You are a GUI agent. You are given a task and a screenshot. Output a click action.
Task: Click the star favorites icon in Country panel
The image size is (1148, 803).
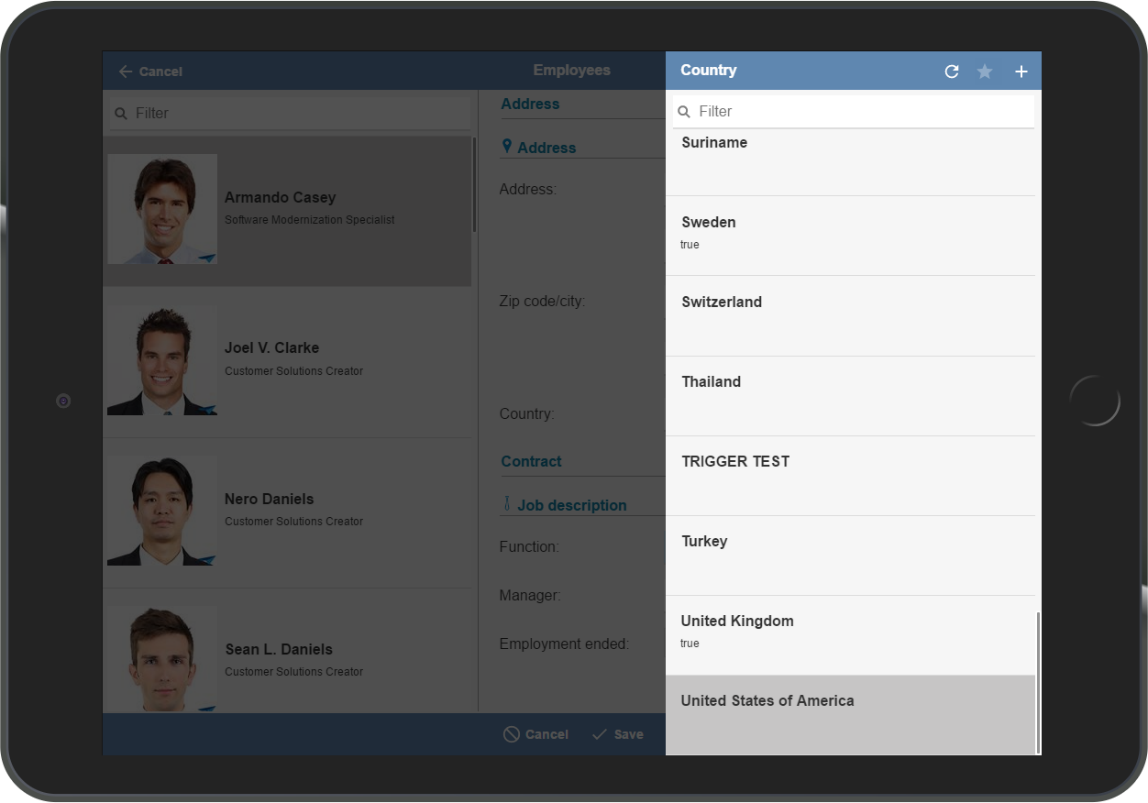click(x=985, y=71)
